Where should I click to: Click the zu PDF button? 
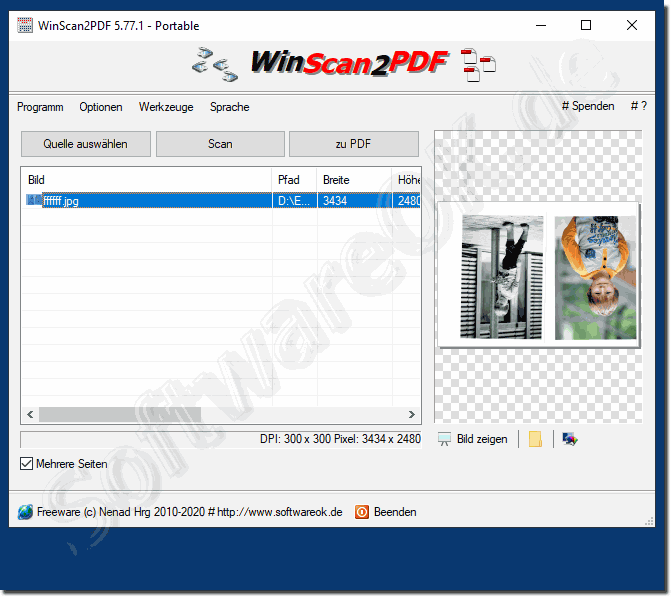coord(353,144)
